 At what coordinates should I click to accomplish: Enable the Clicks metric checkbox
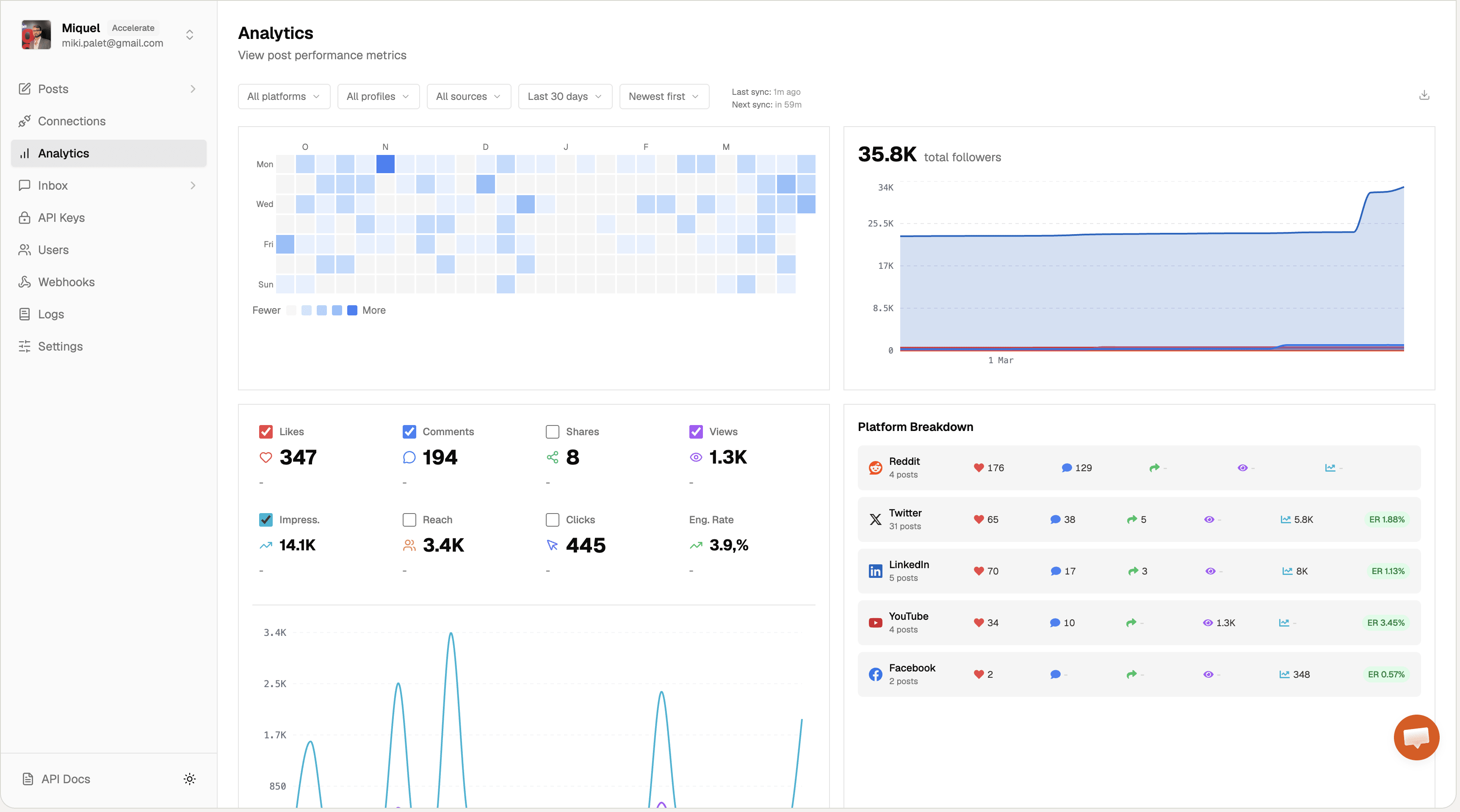[552, 519]
